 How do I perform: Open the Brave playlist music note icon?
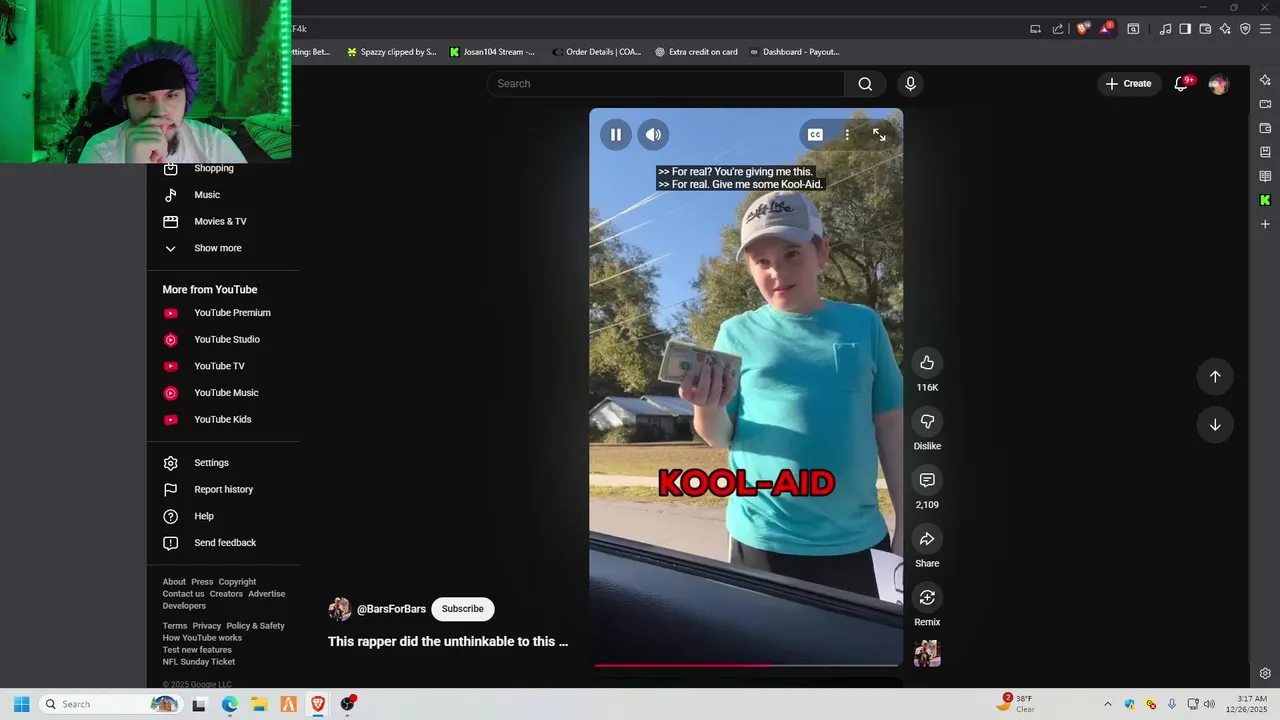[1165, 29]
